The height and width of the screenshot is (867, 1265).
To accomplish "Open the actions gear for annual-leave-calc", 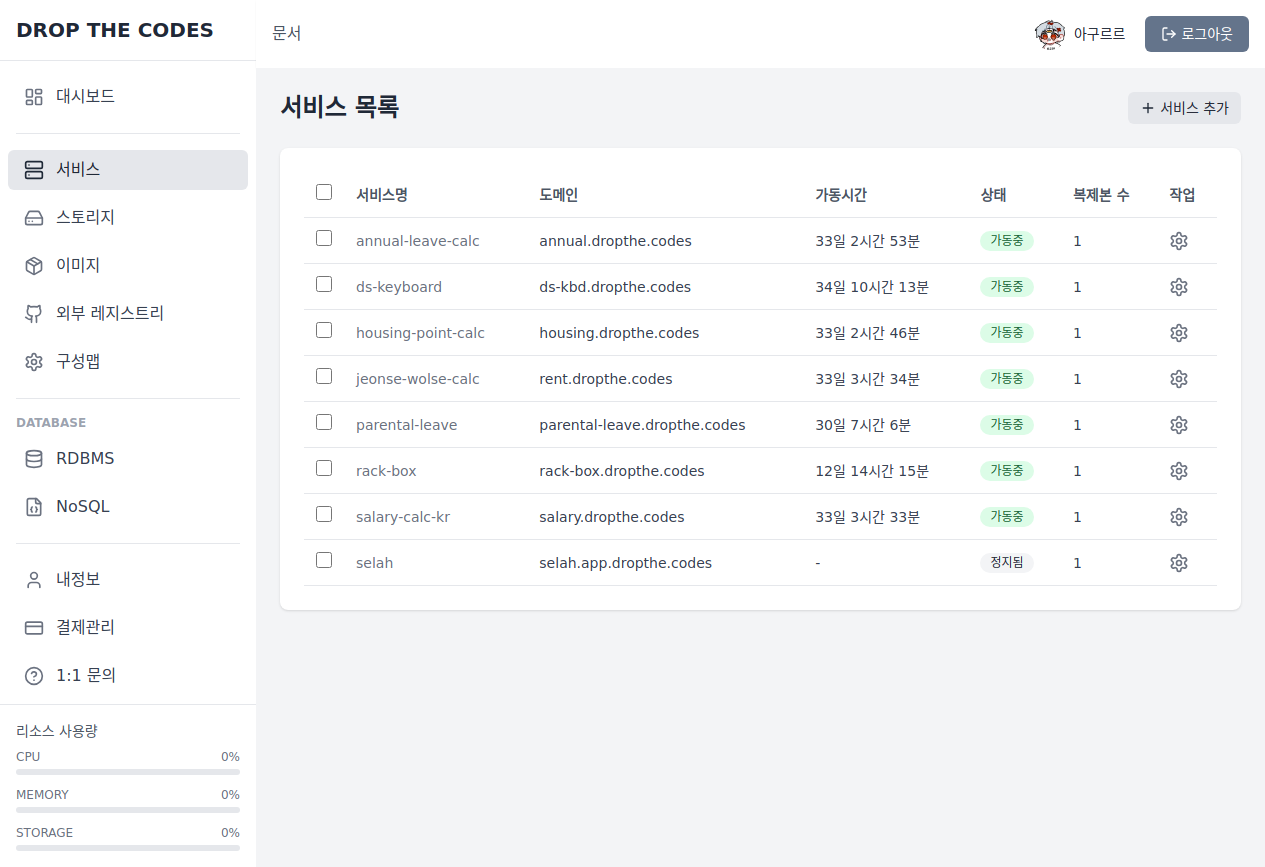I will click(1178, 240).
